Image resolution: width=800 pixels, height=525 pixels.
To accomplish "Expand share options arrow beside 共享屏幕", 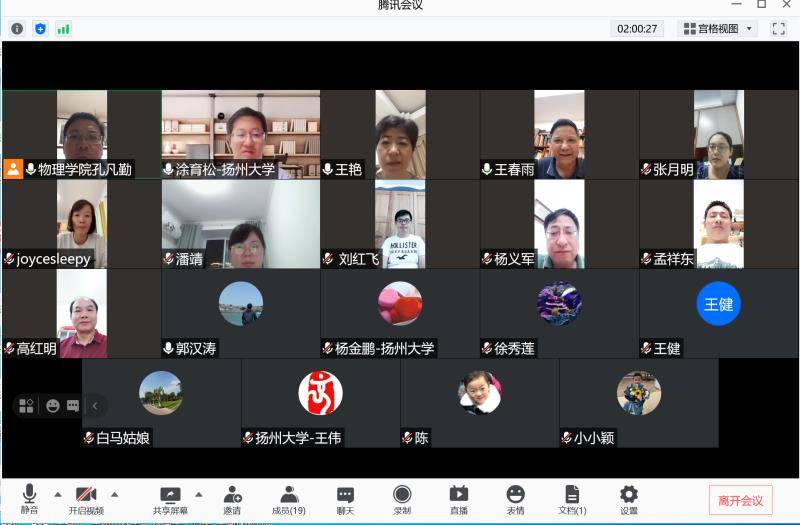I will tap(199, 494).
